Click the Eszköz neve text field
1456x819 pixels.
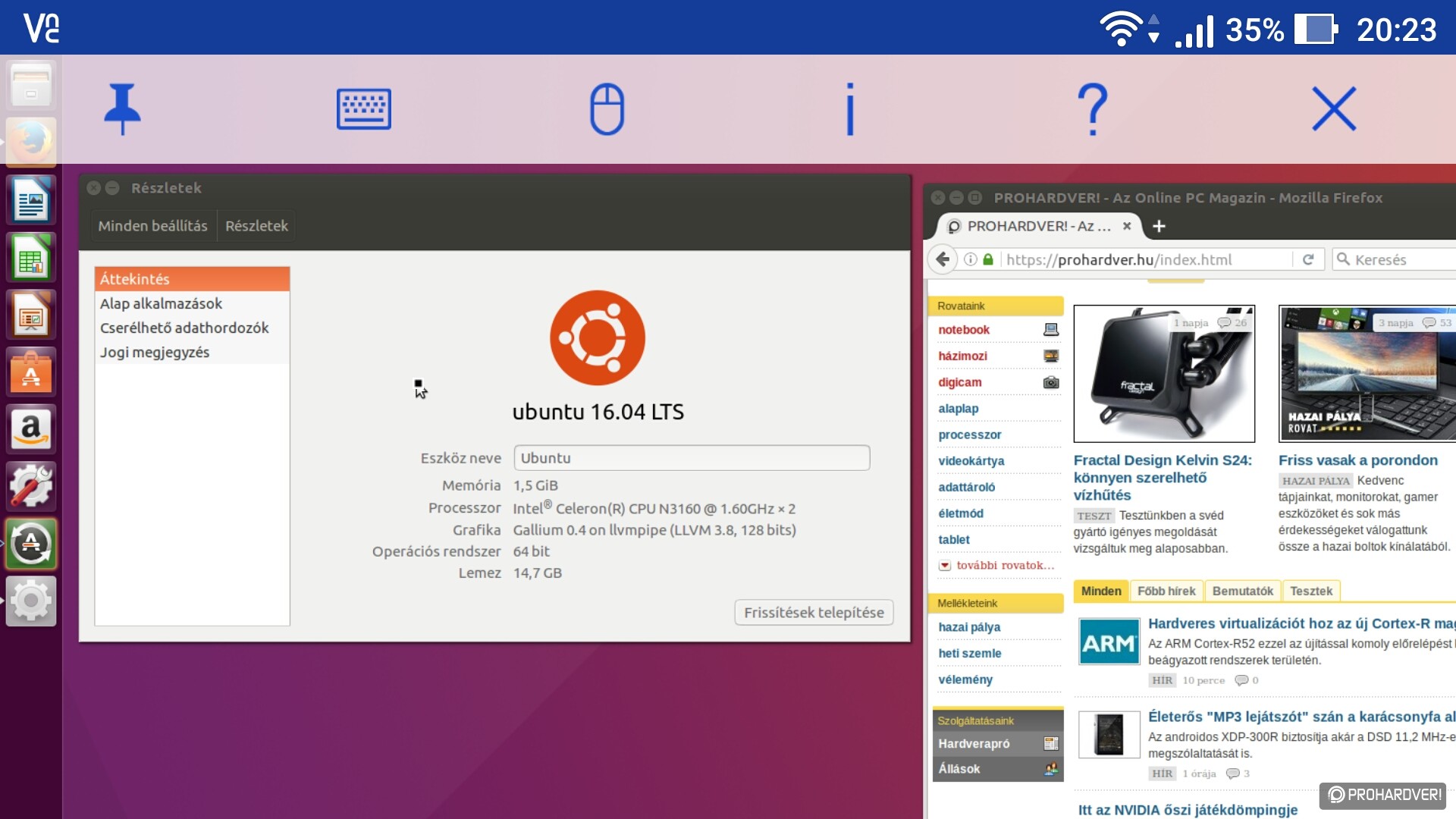coord(691,458)
